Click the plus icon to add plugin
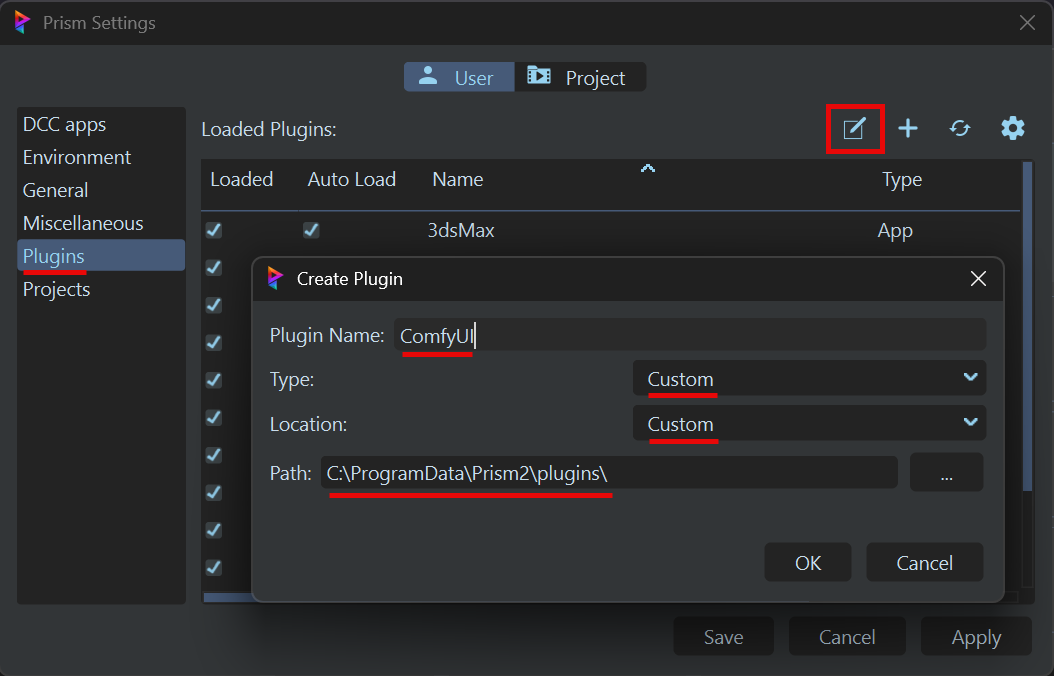The width and height of the screenshot is (1054, 676). [x=907, y=128]
